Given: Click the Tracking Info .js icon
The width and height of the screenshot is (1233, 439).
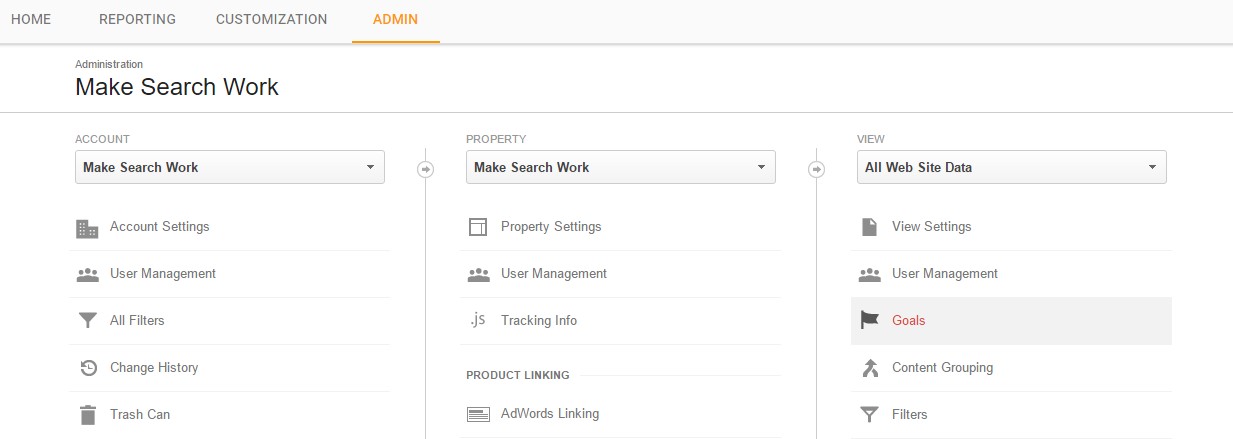Looking at the screenshot, I should click(x=478, y=321).
